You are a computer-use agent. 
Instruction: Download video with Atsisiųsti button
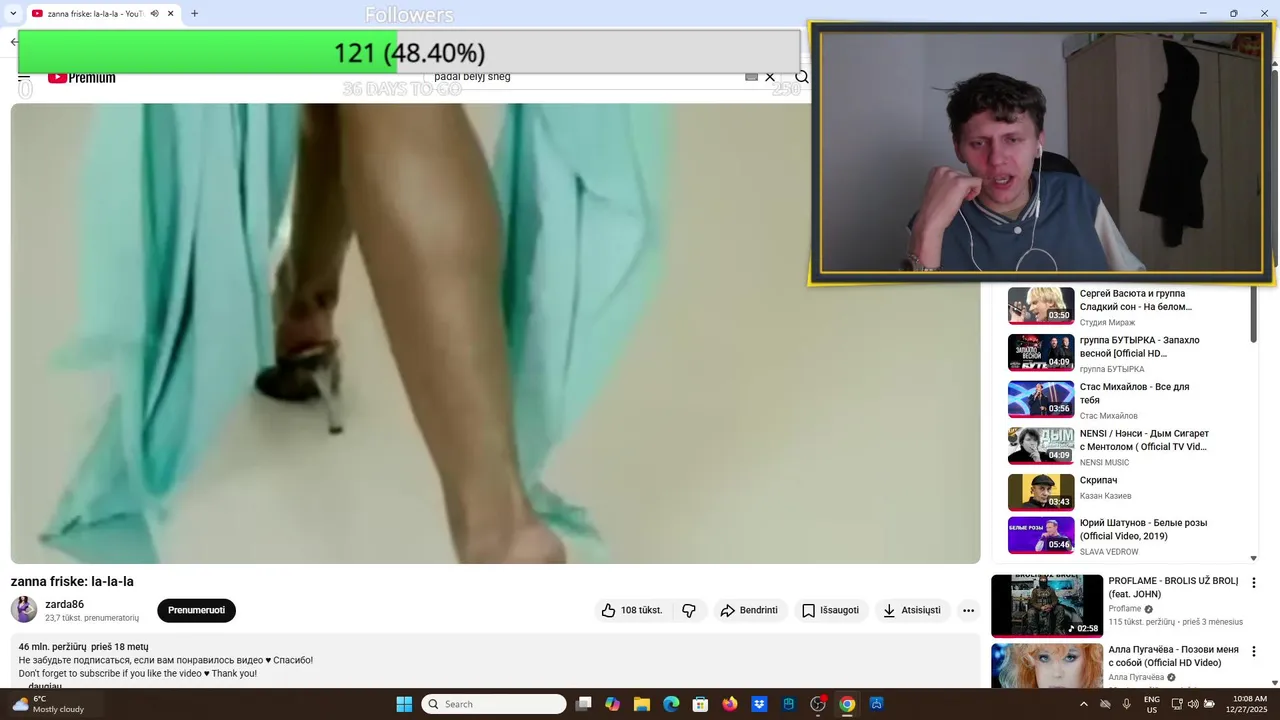pos(911,610)
